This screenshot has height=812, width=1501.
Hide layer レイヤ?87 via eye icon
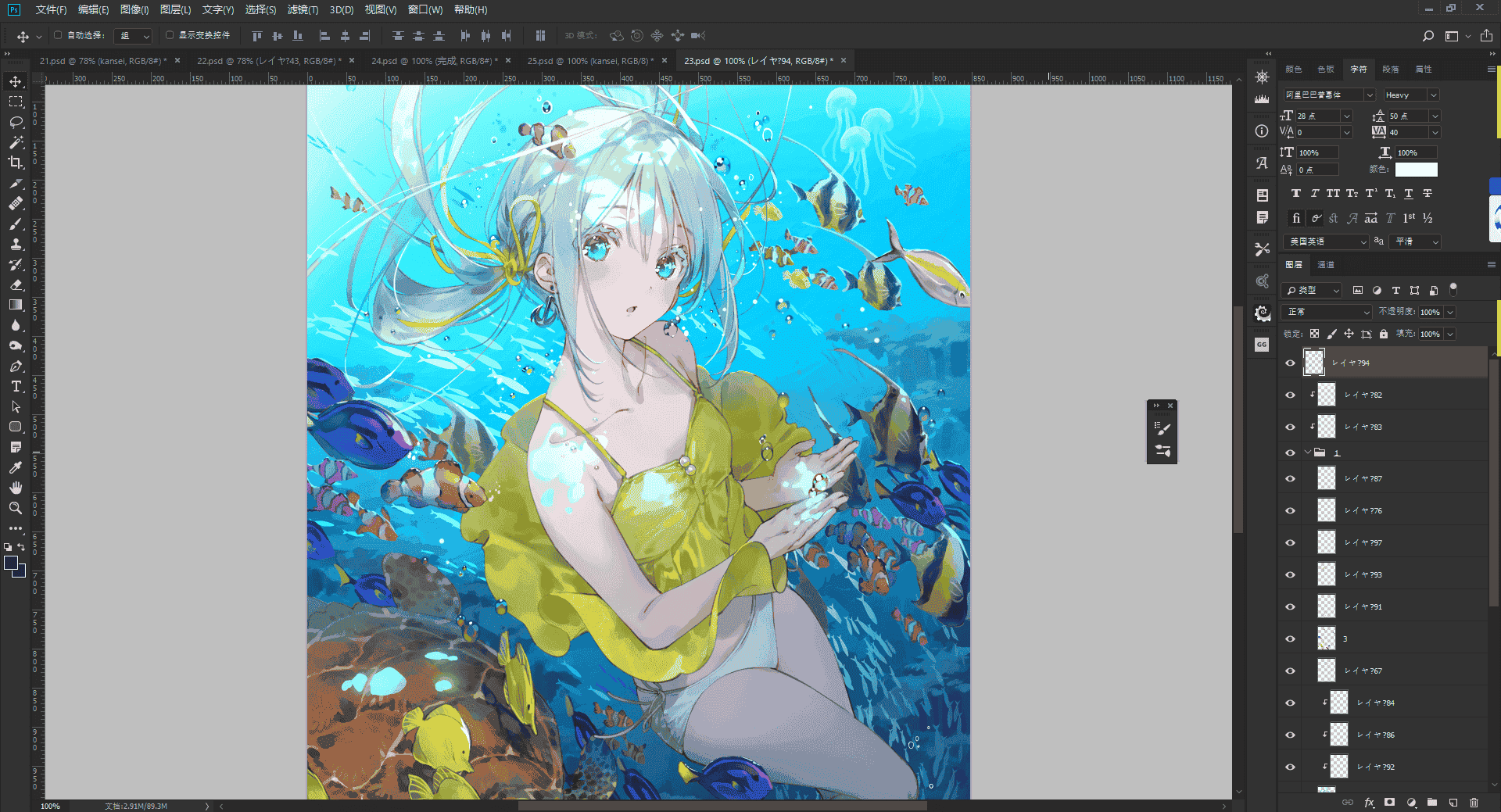(1290, 478)
